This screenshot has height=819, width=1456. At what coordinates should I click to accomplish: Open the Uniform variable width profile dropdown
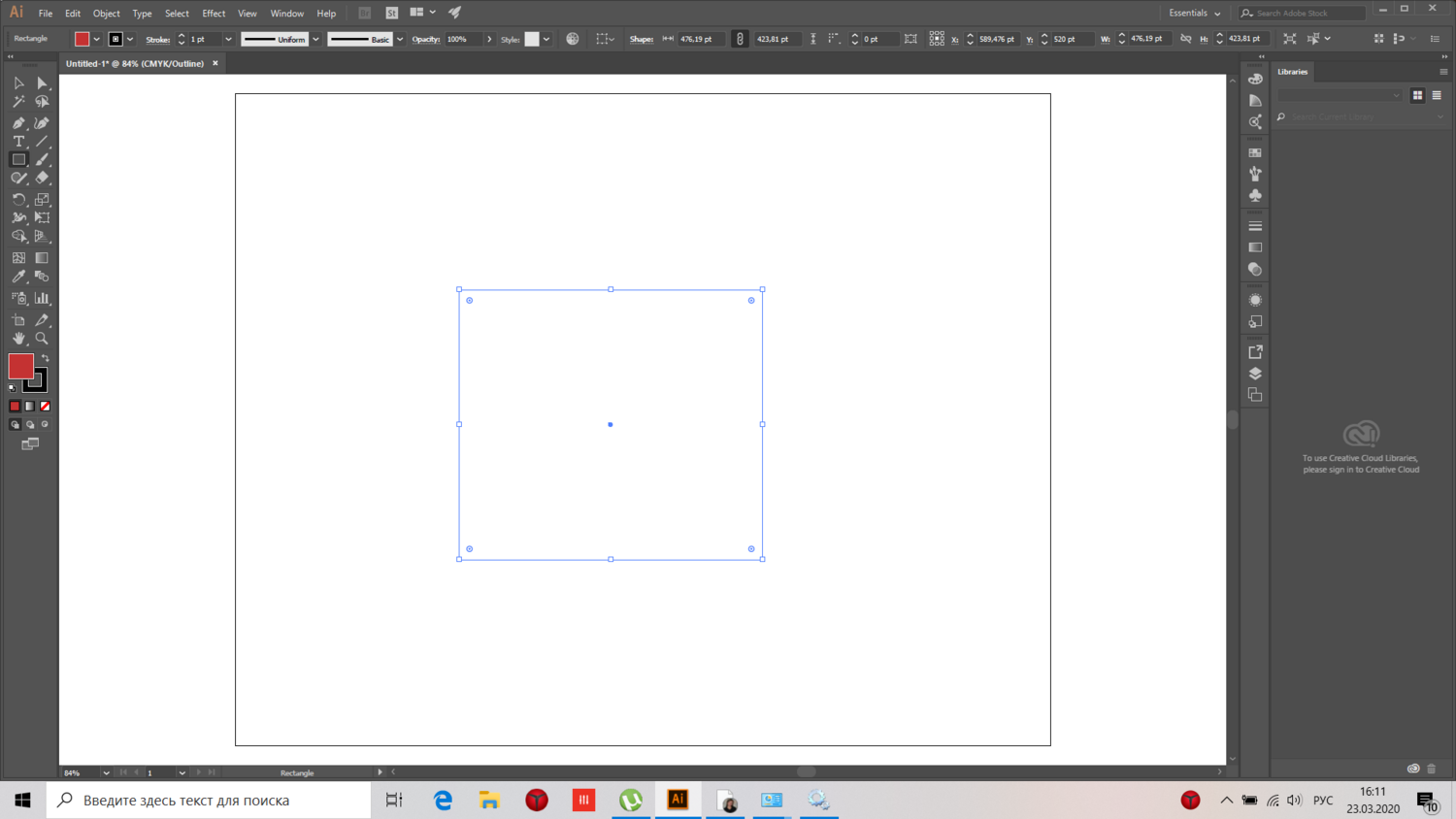coord(315,40)
